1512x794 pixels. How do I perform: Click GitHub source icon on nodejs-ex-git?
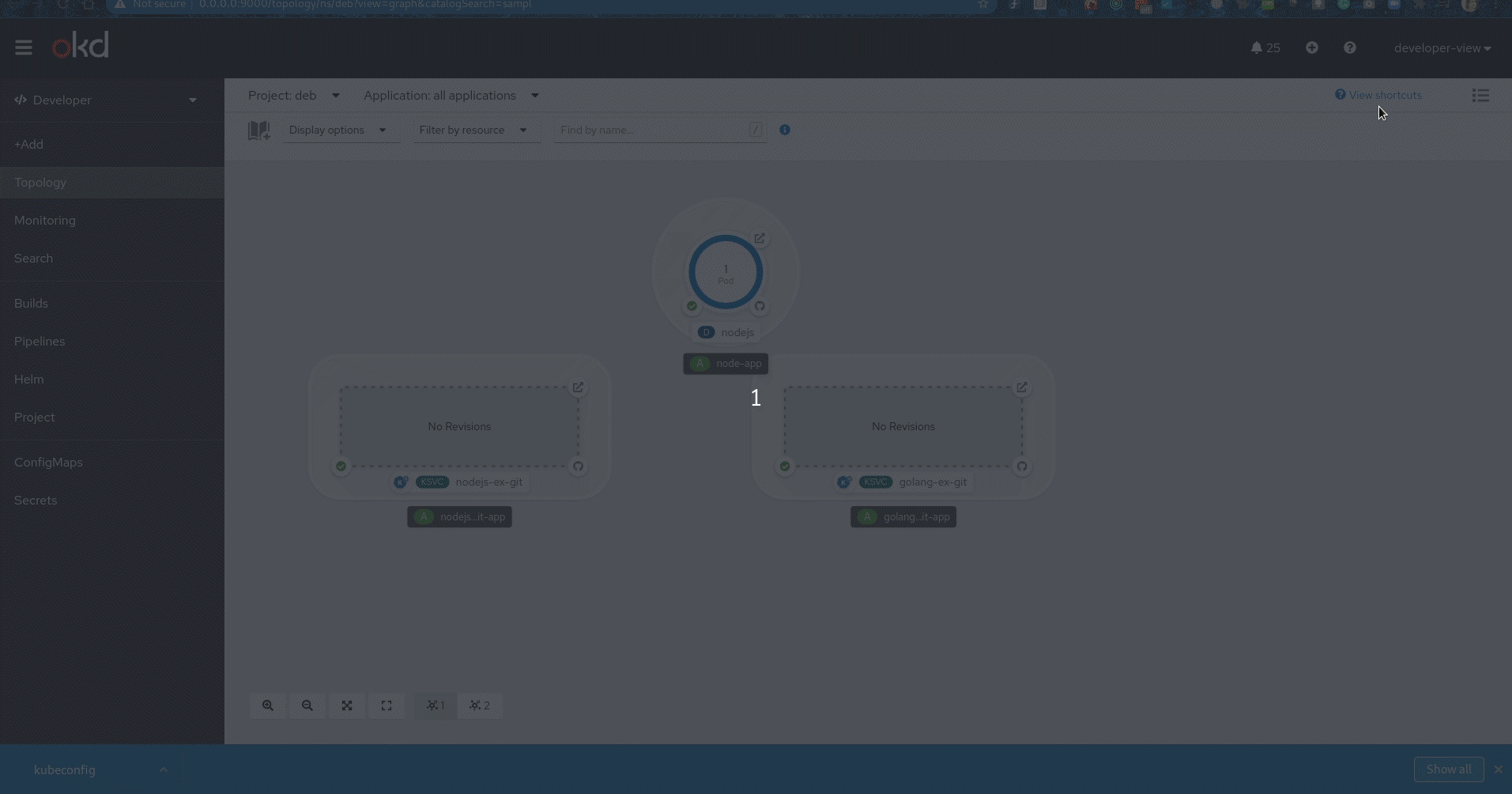point(578,466)
